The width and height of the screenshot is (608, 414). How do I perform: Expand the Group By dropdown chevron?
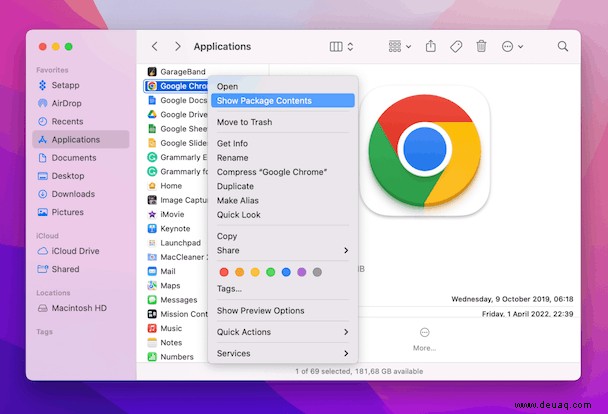(408, 47)
